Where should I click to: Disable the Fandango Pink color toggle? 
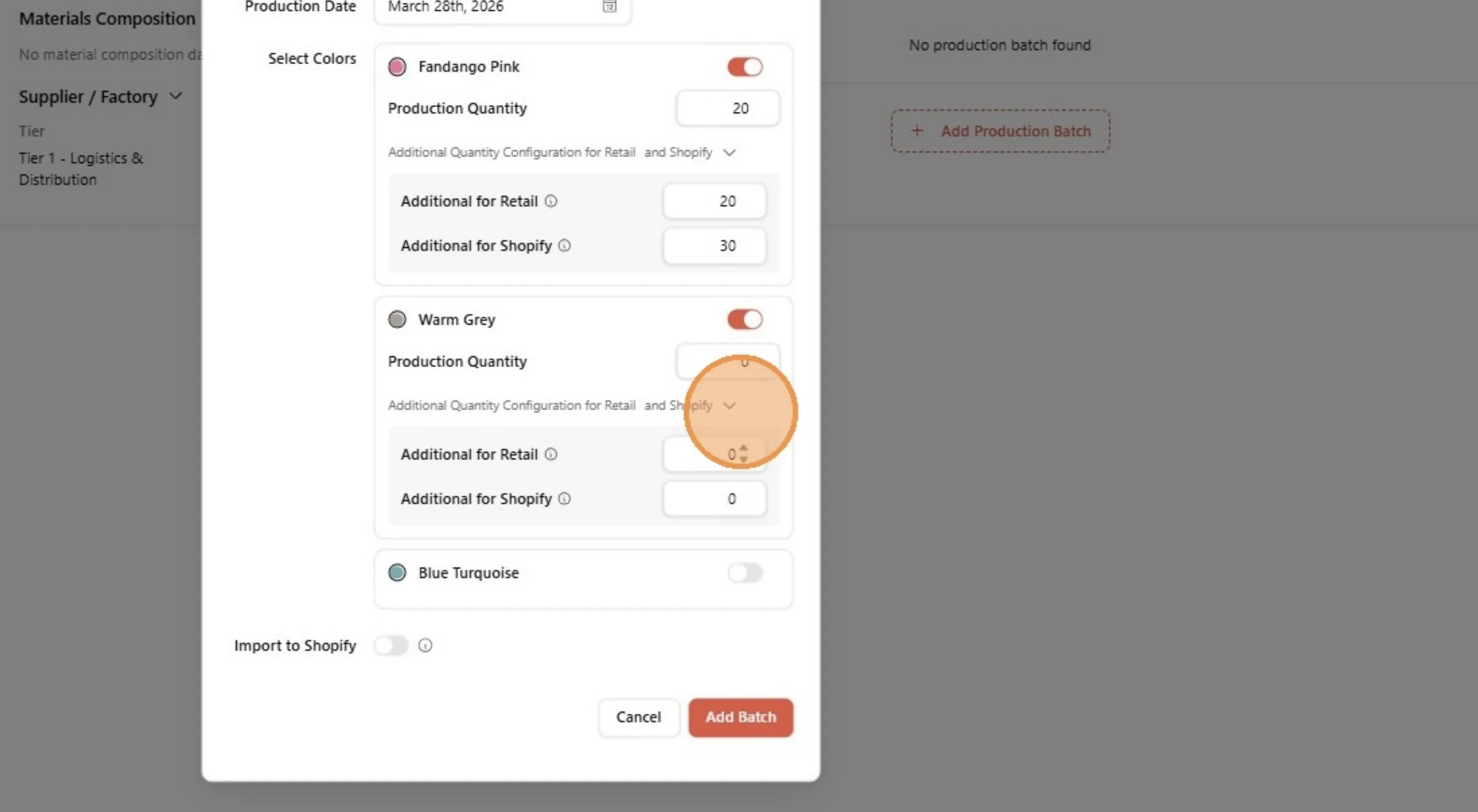click(x=745, y=66)
